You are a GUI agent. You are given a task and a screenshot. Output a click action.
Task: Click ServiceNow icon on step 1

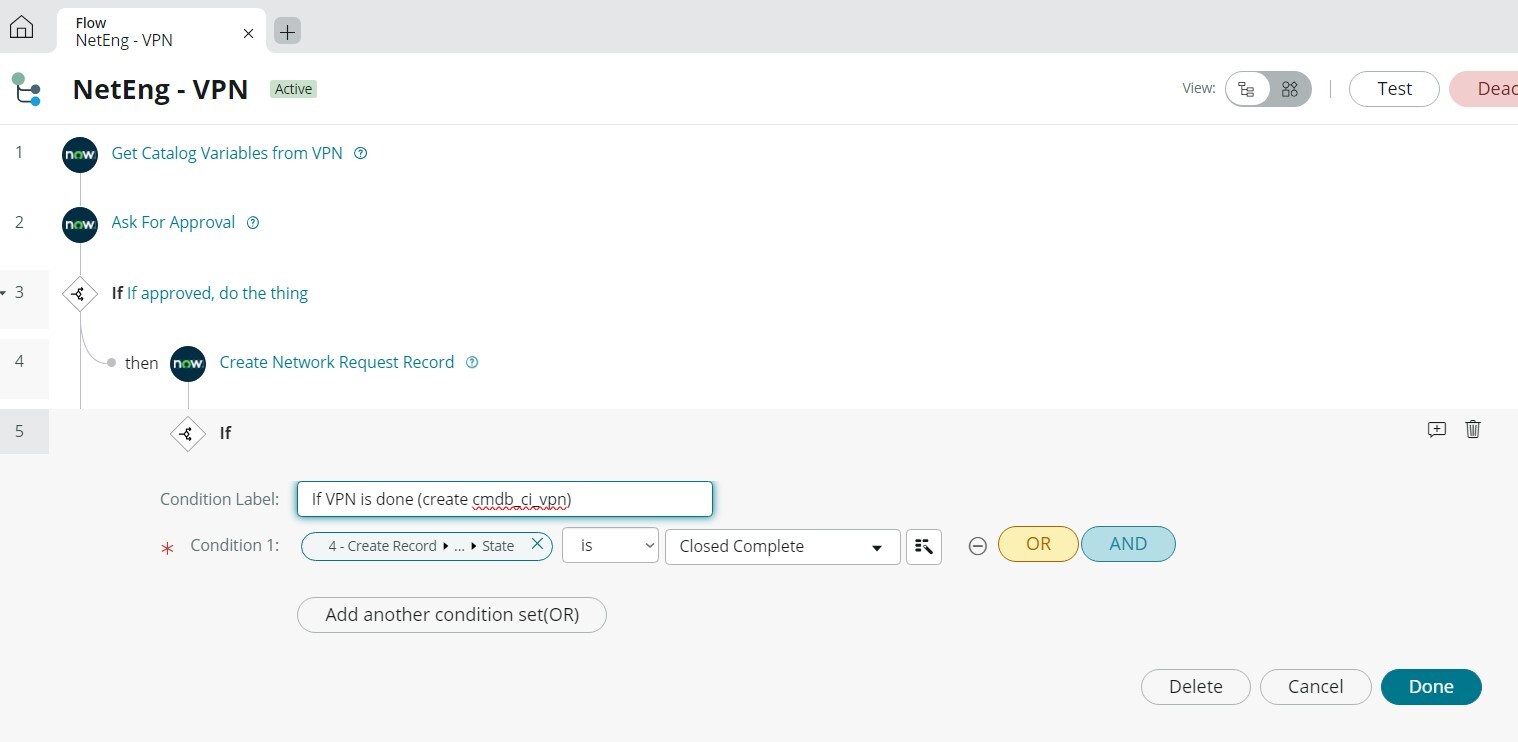pos(80,155)
